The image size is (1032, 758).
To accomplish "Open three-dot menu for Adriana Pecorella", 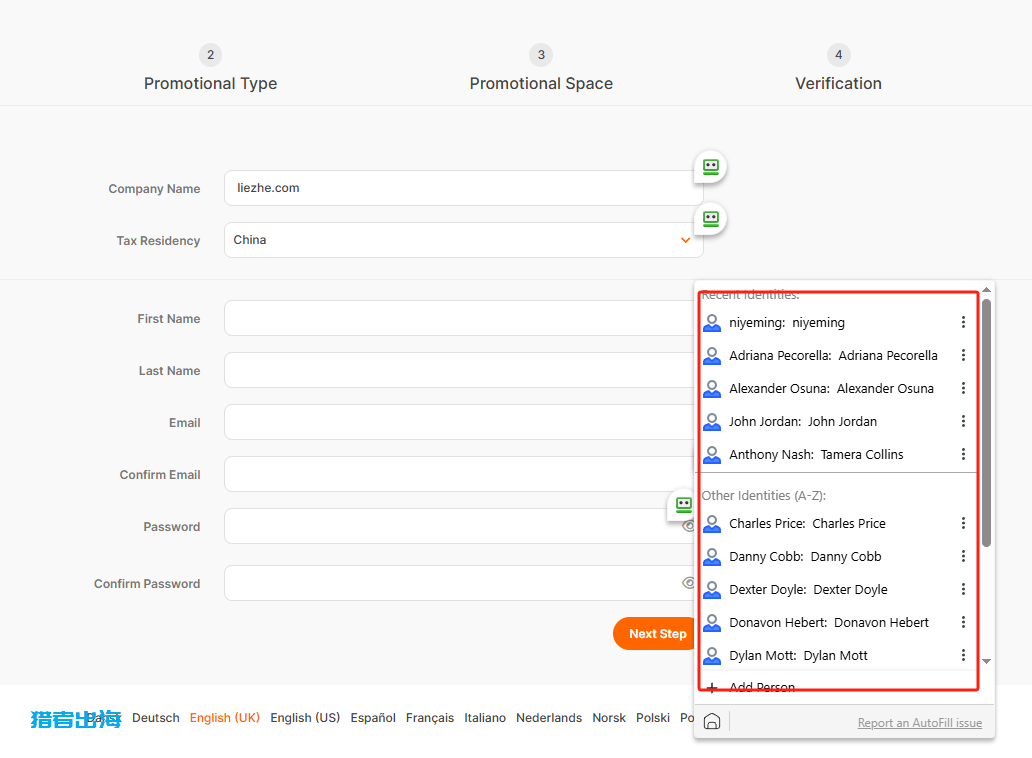I will [x=963, y=355].
